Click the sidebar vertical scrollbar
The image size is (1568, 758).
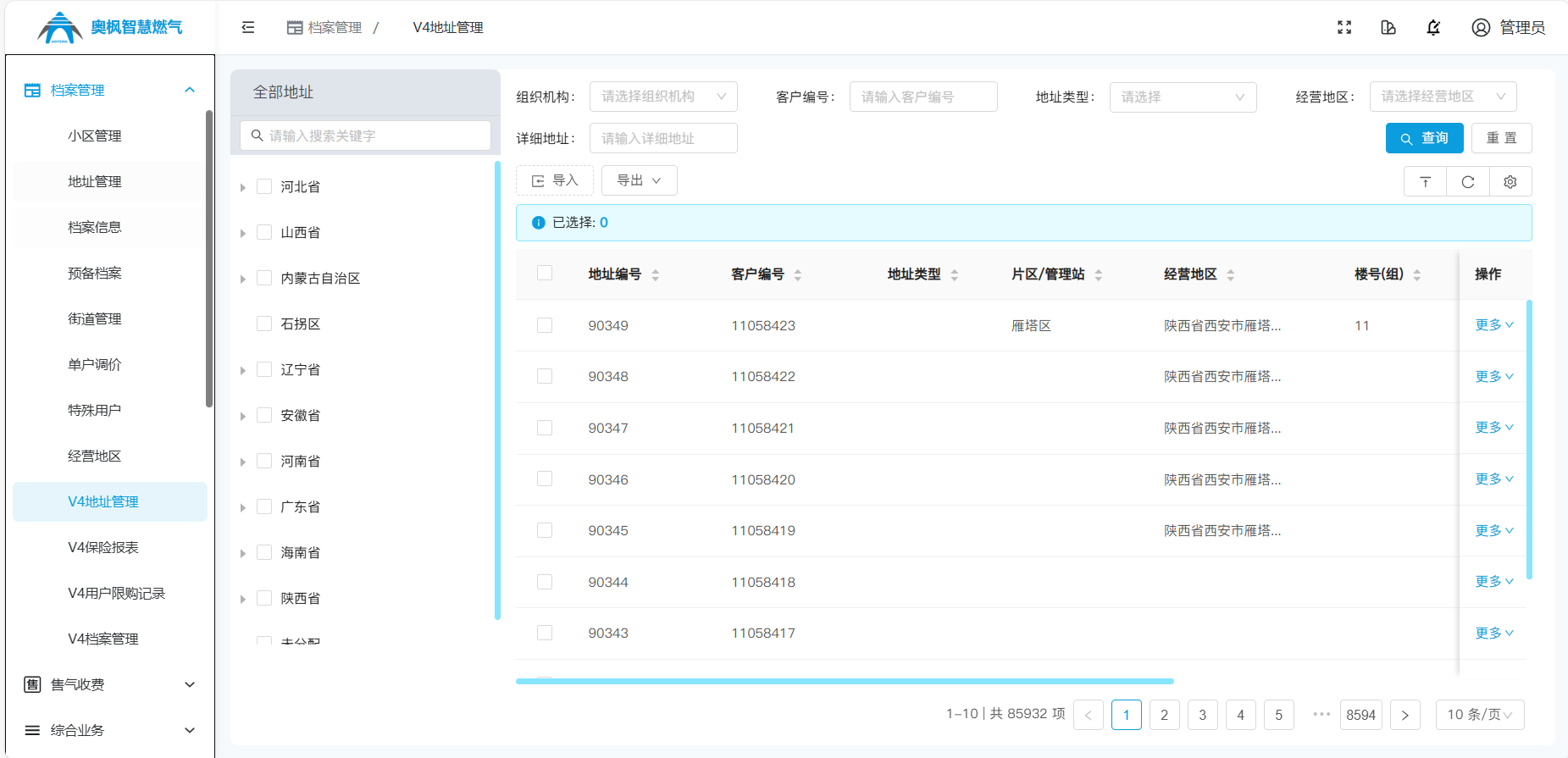pyautogui.click(x=208, y=258)
